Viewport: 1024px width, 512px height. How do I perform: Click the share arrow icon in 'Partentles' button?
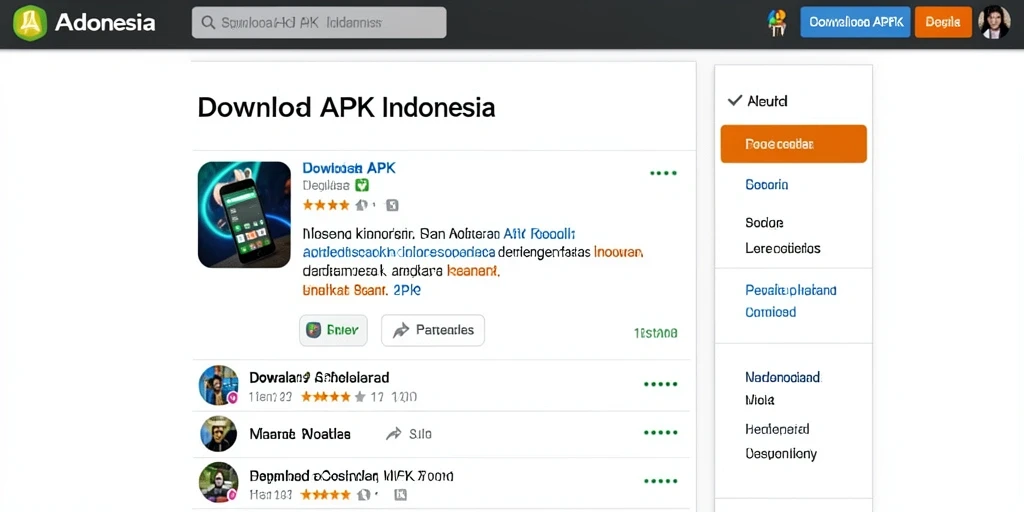pos(400,330)
